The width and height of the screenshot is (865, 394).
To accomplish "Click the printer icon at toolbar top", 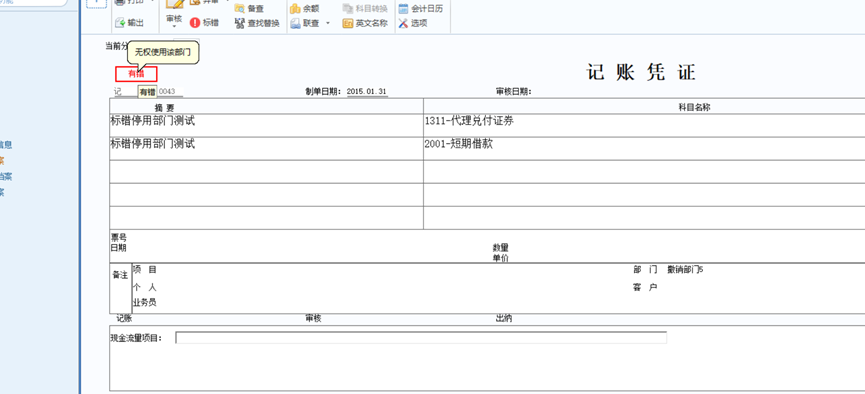I will click(x=120, y=2).
